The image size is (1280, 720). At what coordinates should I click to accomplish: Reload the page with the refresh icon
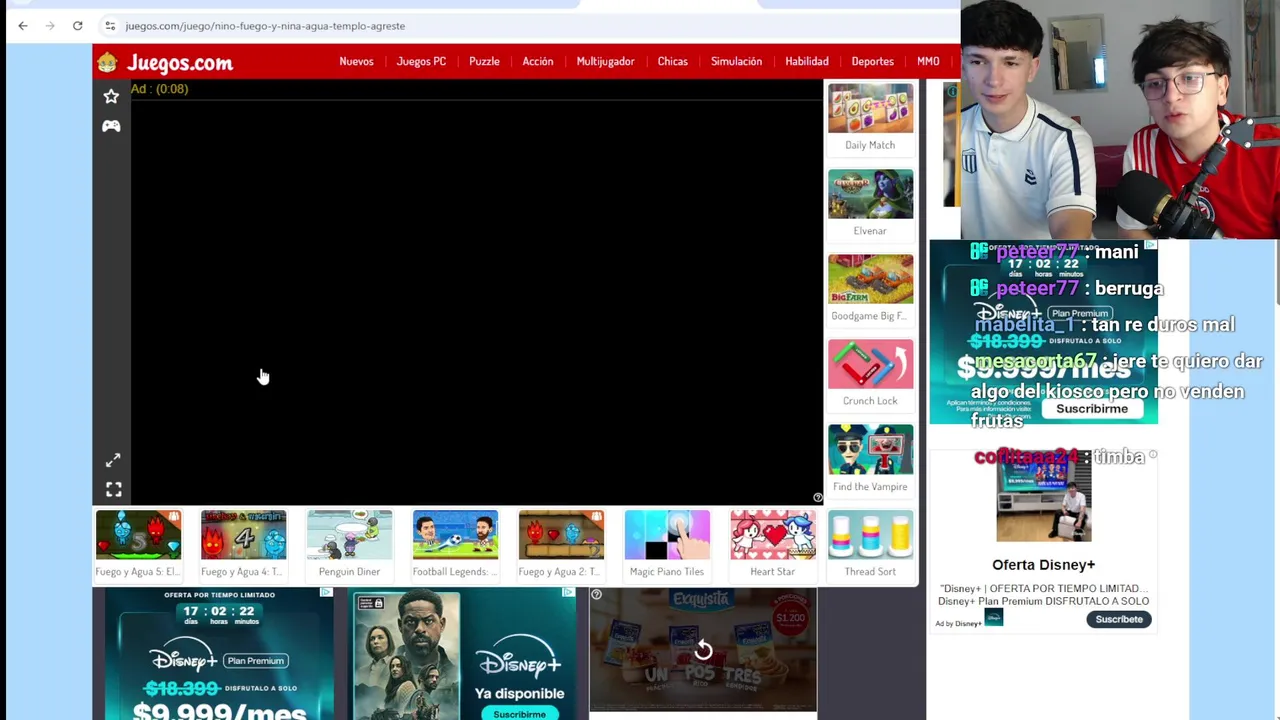click(x=77, y=26)
